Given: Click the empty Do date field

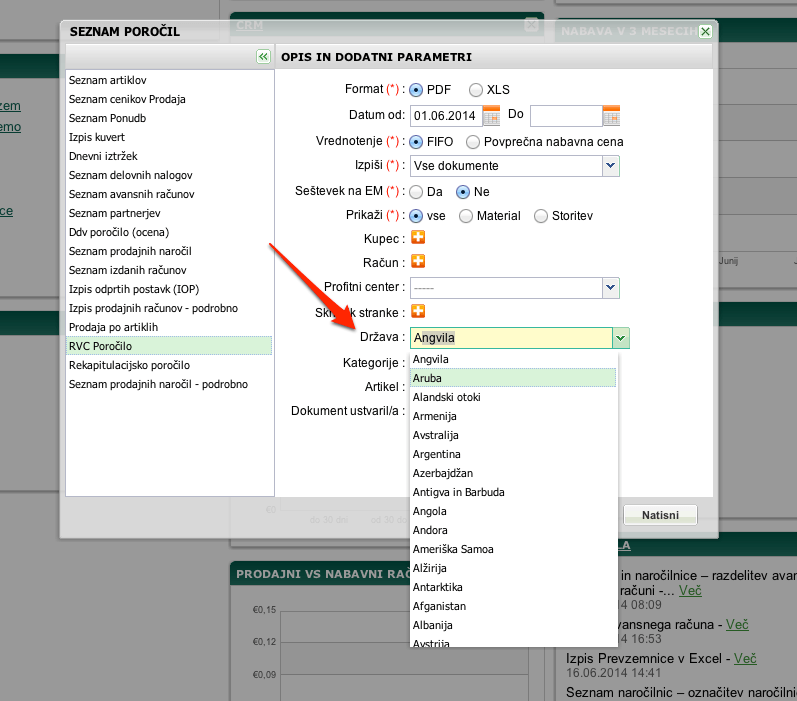Looking at the screenshot, I should (566, 116).
